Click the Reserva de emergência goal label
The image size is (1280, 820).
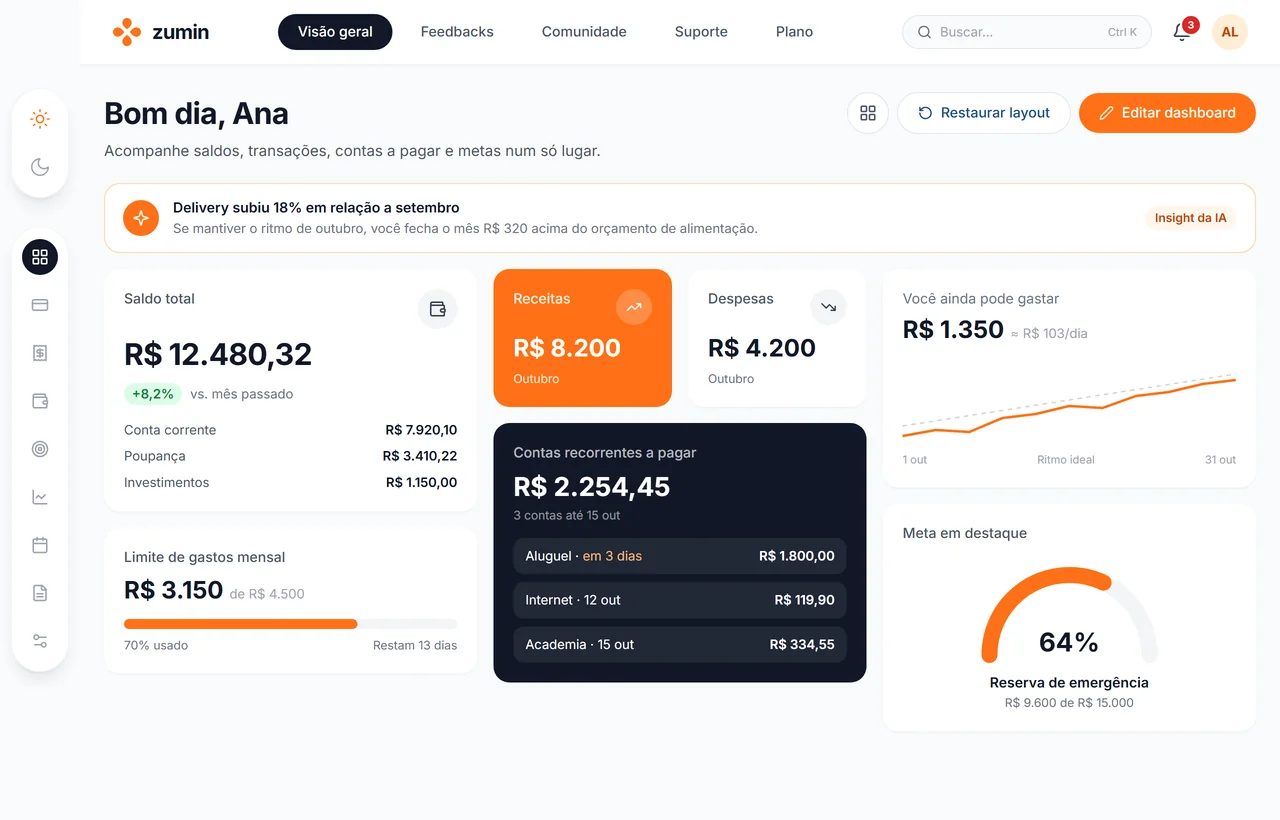(1069, 683)
